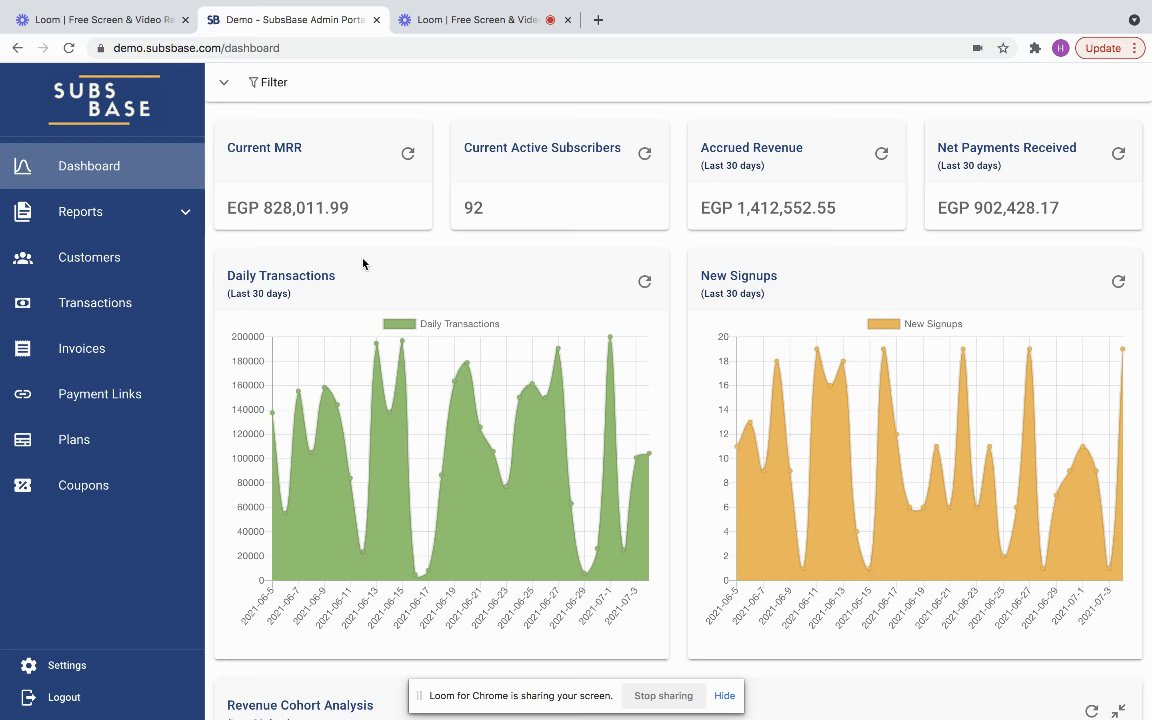This screenshot has width=1152, height=720.
Task: Click the camera indicator in address bar
Action: click(978, 48)
